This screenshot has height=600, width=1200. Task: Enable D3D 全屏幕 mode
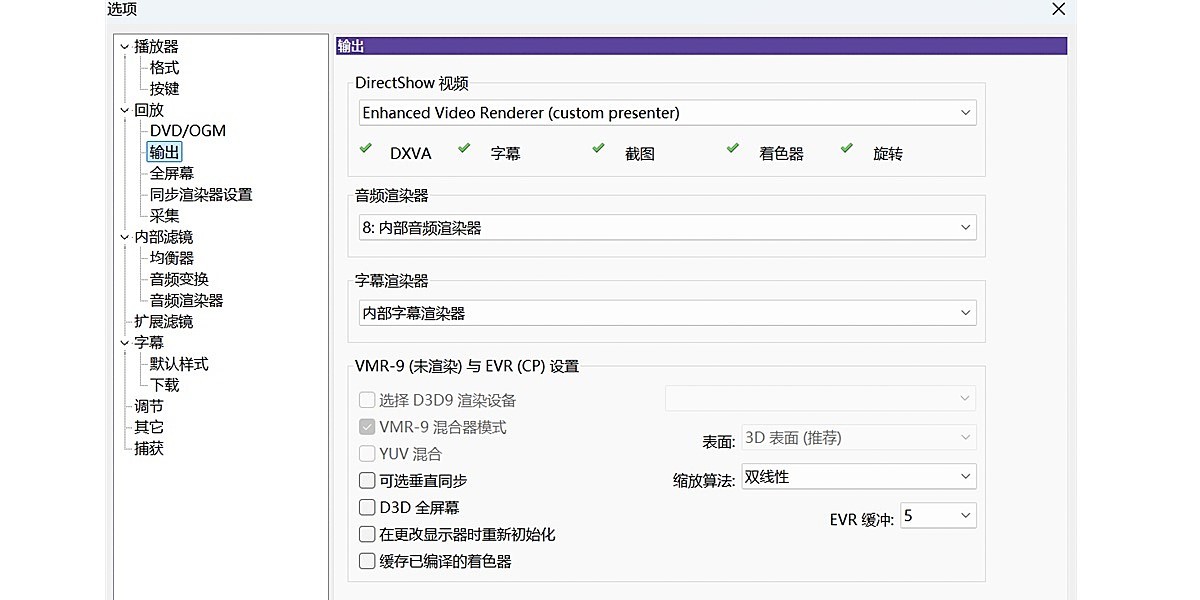click(x=368, y=507)
